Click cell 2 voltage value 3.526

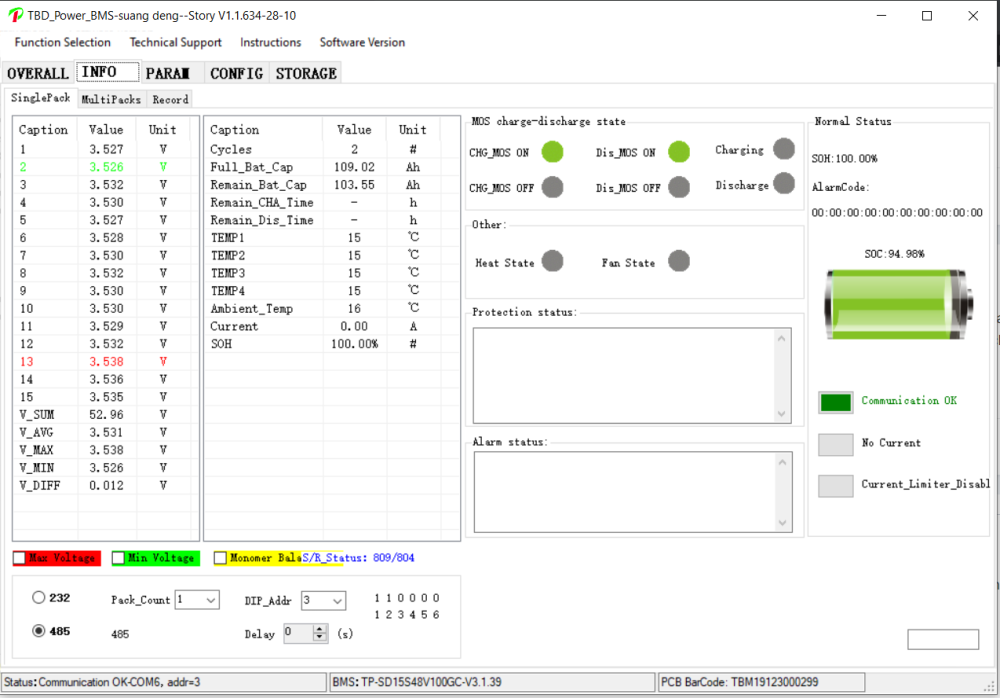pyautogui.click(x=106, y=167)
